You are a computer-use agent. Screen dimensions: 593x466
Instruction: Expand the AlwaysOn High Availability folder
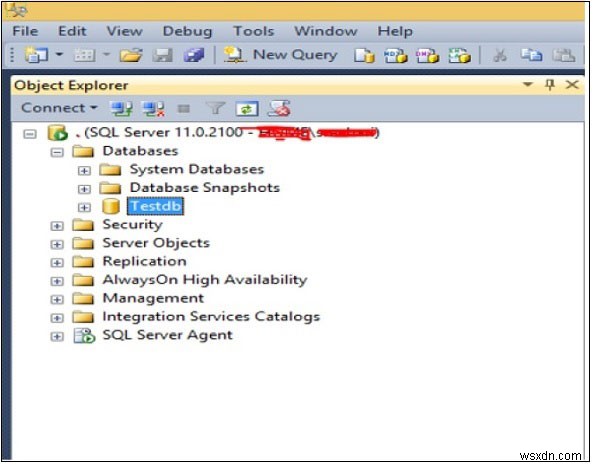tap(57, 281)
